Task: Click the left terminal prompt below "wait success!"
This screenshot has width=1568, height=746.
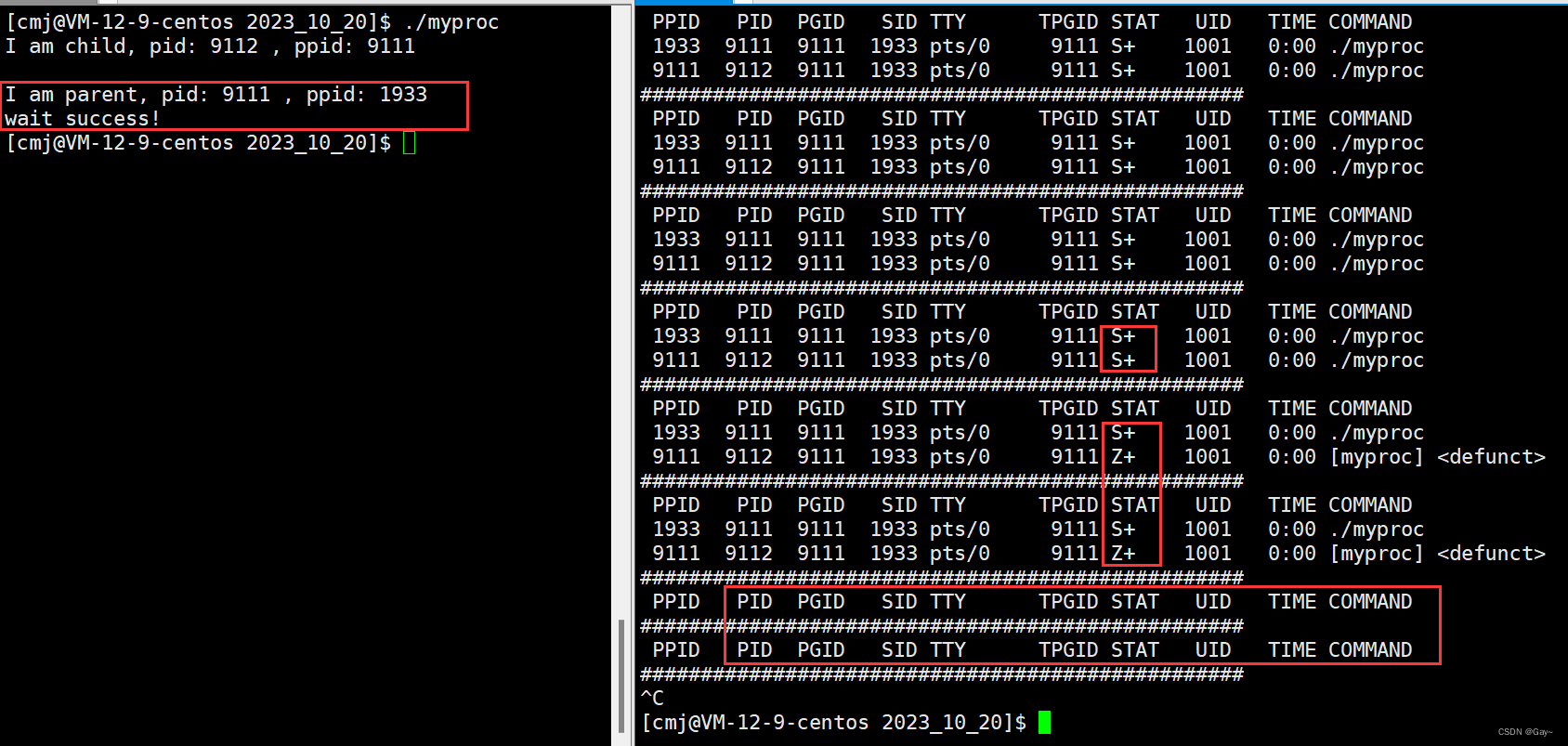Action: (199, 143)
